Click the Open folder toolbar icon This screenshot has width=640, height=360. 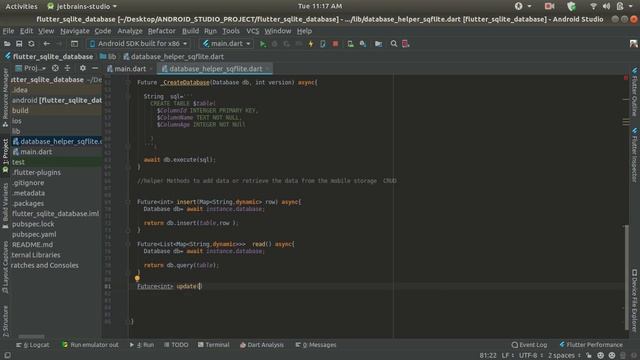pyautogui.click(x=7, y=44)
